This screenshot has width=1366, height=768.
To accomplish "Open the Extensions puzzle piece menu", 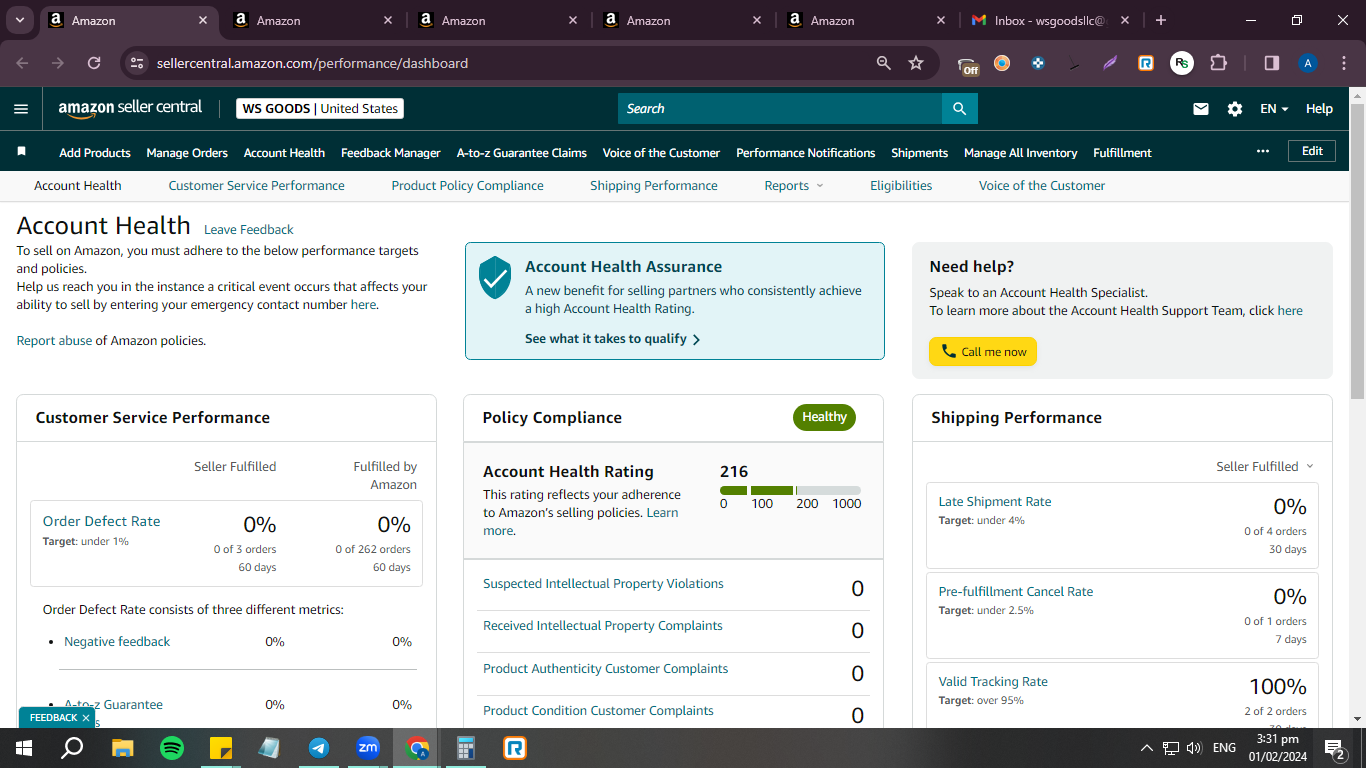I will (x=1218, y=63).
